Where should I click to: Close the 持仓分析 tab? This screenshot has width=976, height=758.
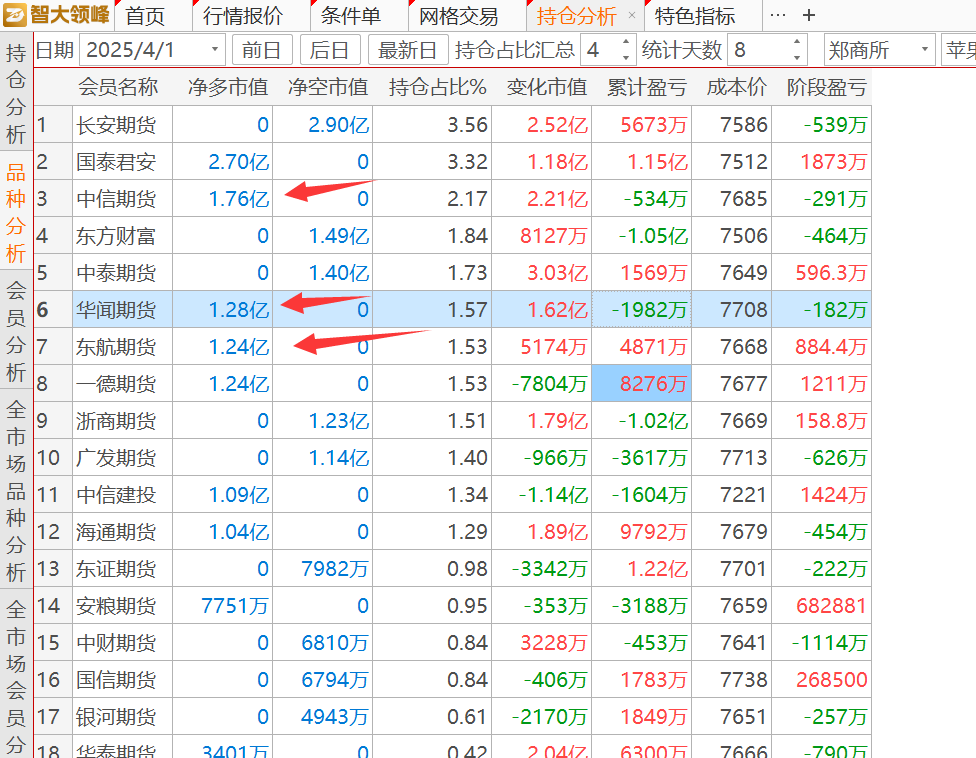pos(632,15)
